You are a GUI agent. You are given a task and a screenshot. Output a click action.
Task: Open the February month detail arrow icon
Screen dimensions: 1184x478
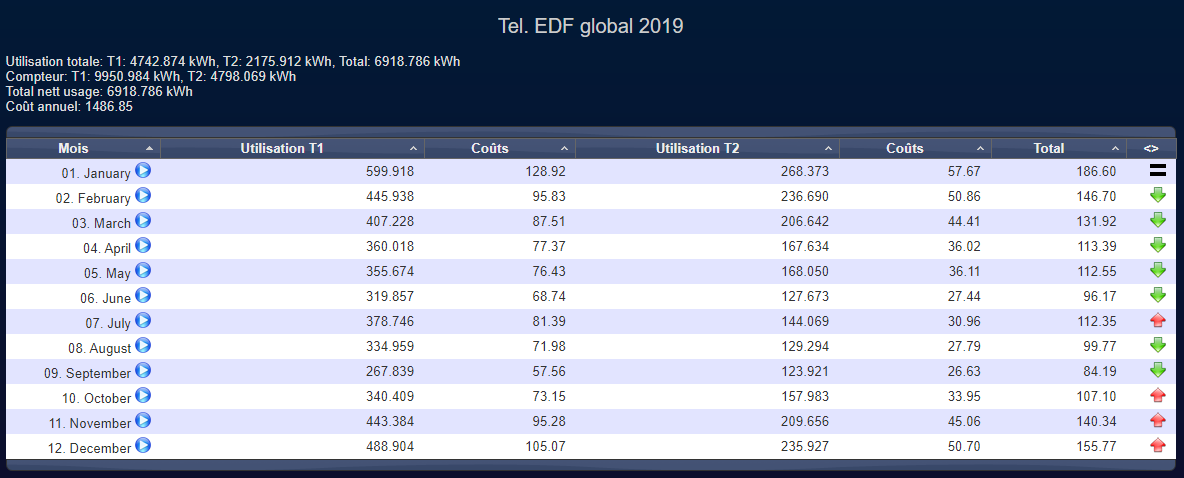pos(143,195)
